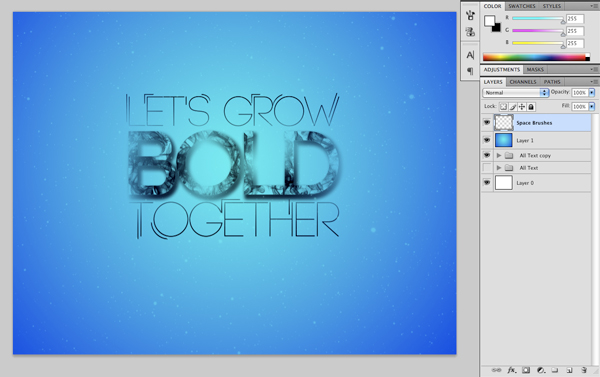
Task: Click the link layers icon
Action: coord(496,370)
